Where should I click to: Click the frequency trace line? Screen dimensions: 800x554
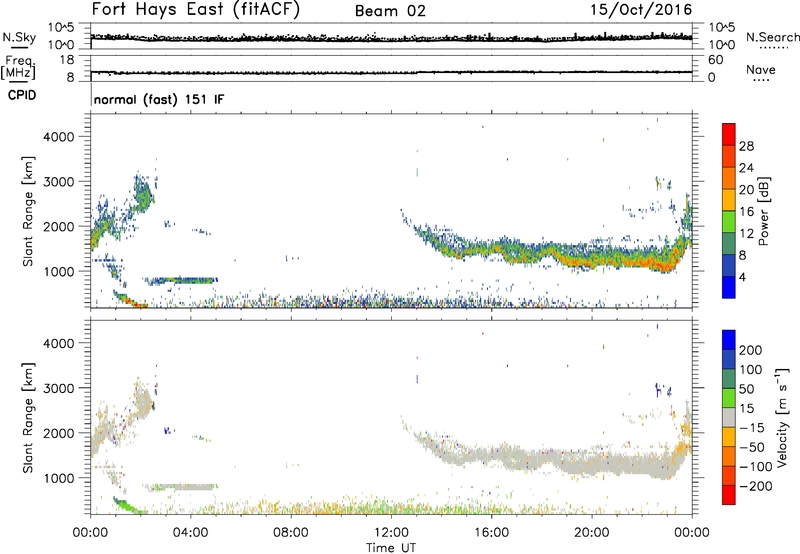point(391,72)
